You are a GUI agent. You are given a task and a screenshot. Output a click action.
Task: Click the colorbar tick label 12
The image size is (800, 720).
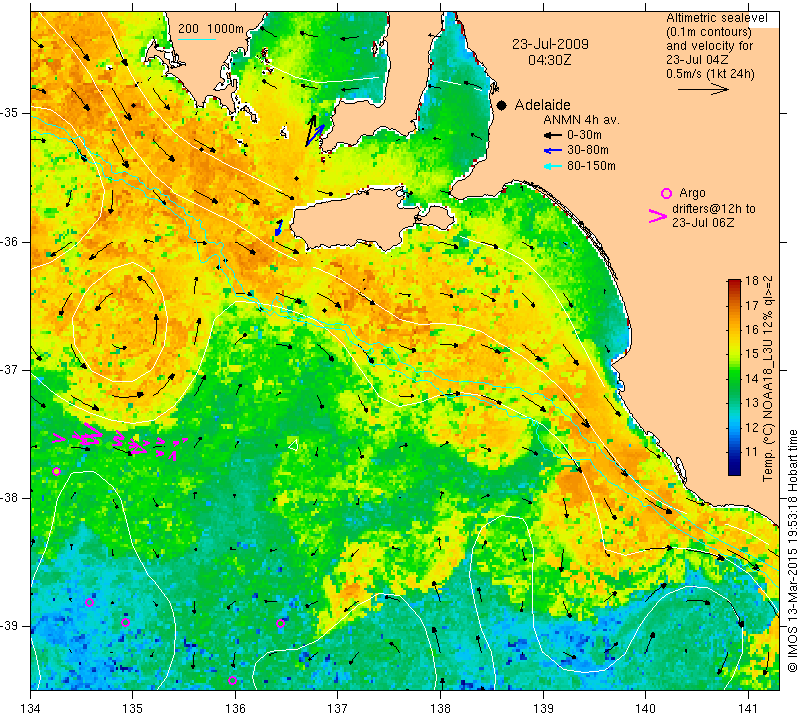pyautogui.click(x=752, y=427)
